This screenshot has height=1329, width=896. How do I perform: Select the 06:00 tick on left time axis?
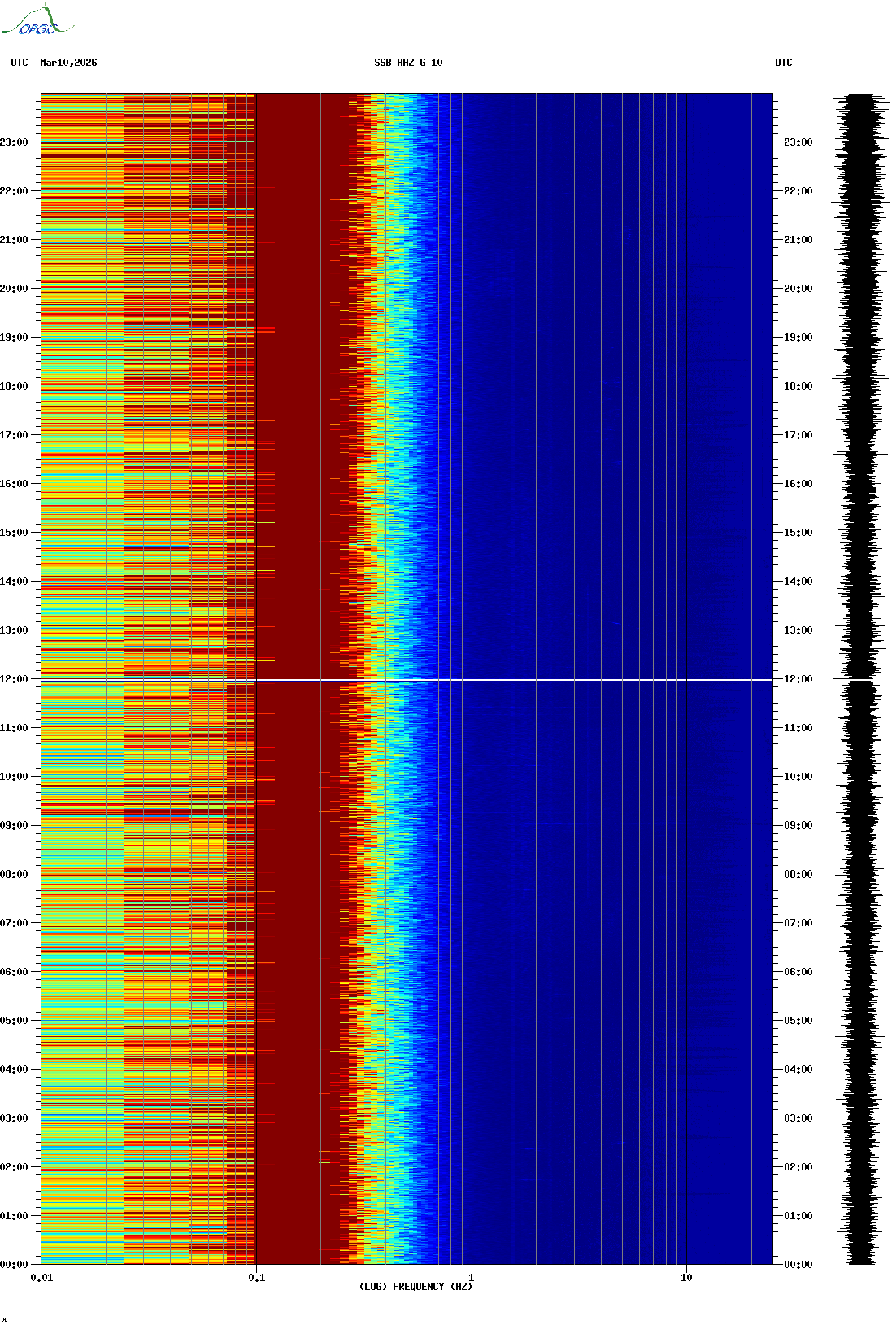pos(15,972)
